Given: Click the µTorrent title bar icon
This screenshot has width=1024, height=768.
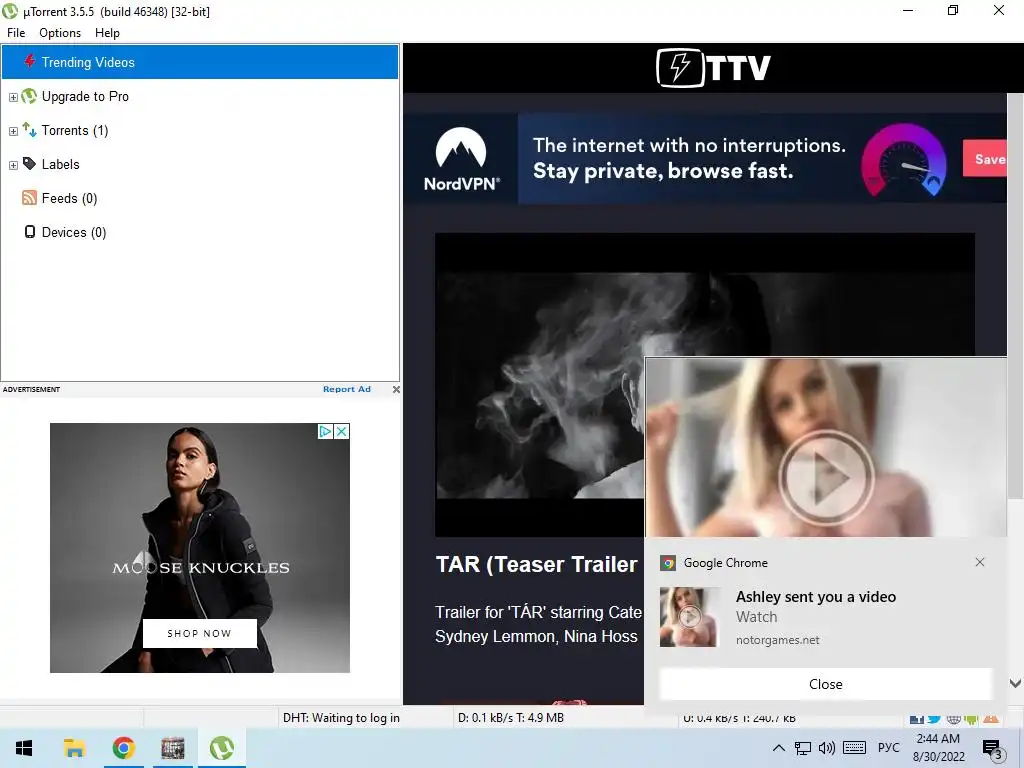Looking at the screenshot, I should point(10,11).
